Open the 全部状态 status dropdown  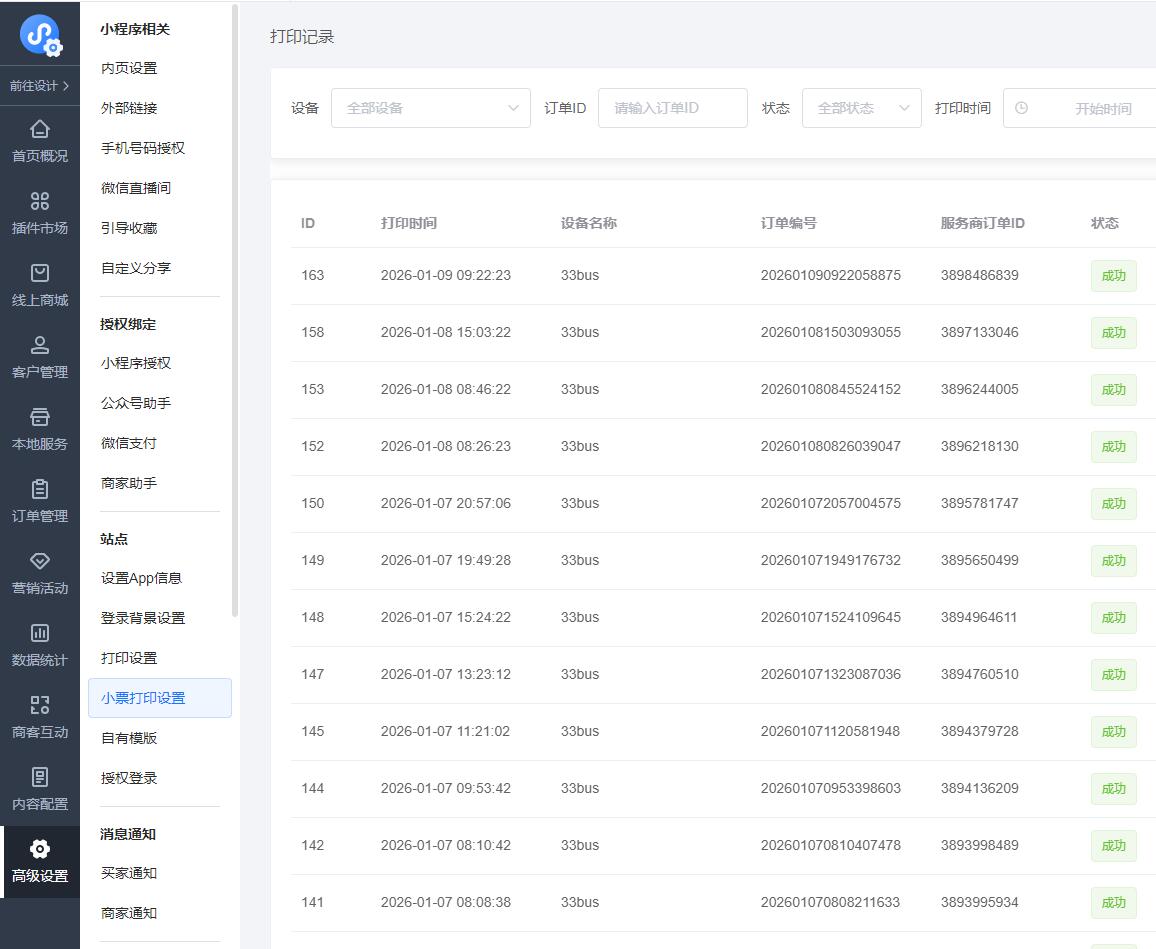(x=861, y=108)
